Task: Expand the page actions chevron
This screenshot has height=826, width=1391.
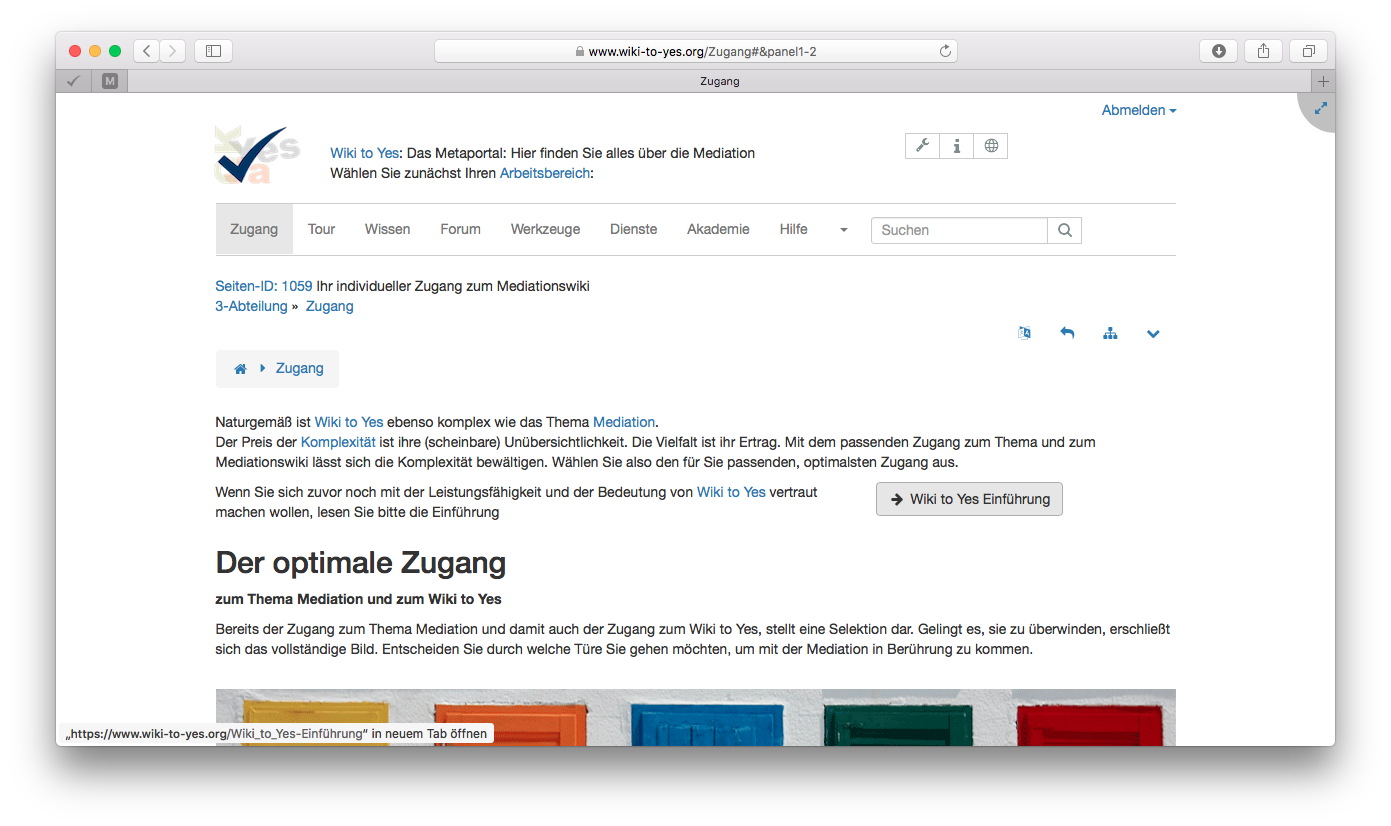Action: coord(1153,333)
